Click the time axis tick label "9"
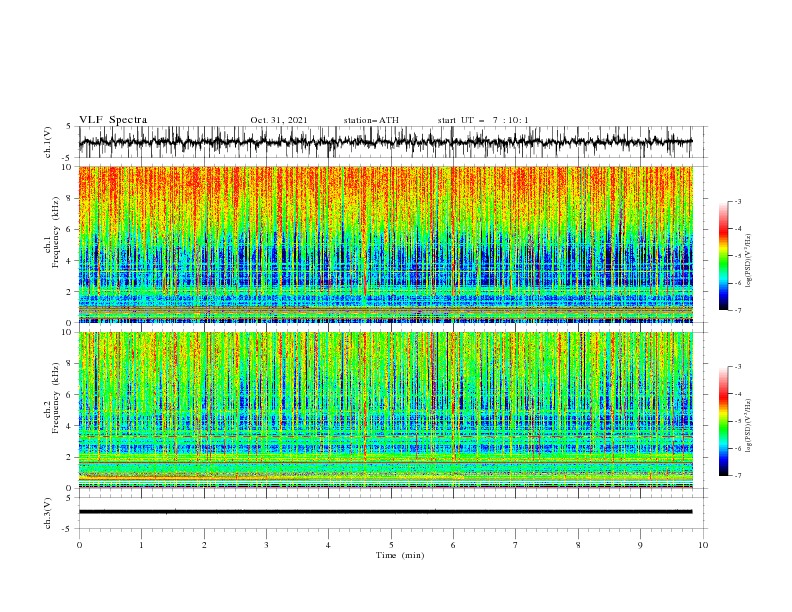The width and height of the screenshot is (792, 612). [640, 545]
